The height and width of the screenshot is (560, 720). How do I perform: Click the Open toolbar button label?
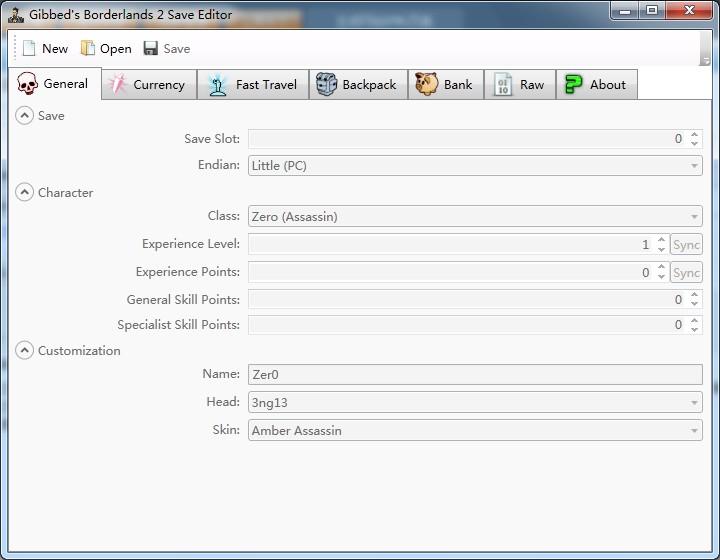pyautogui.click(x=116, y=49)
